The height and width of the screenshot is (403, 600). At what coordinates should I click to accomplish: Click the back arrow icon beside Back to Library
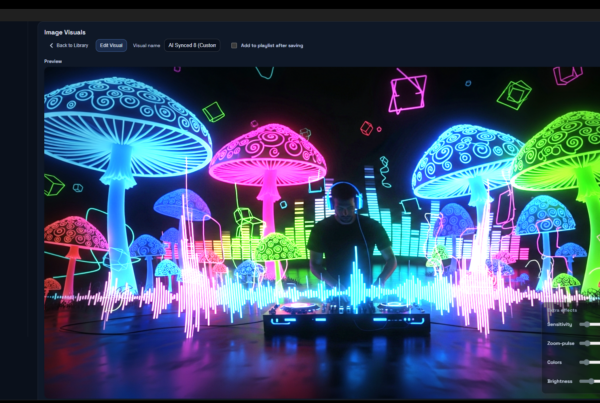[52, 45]
